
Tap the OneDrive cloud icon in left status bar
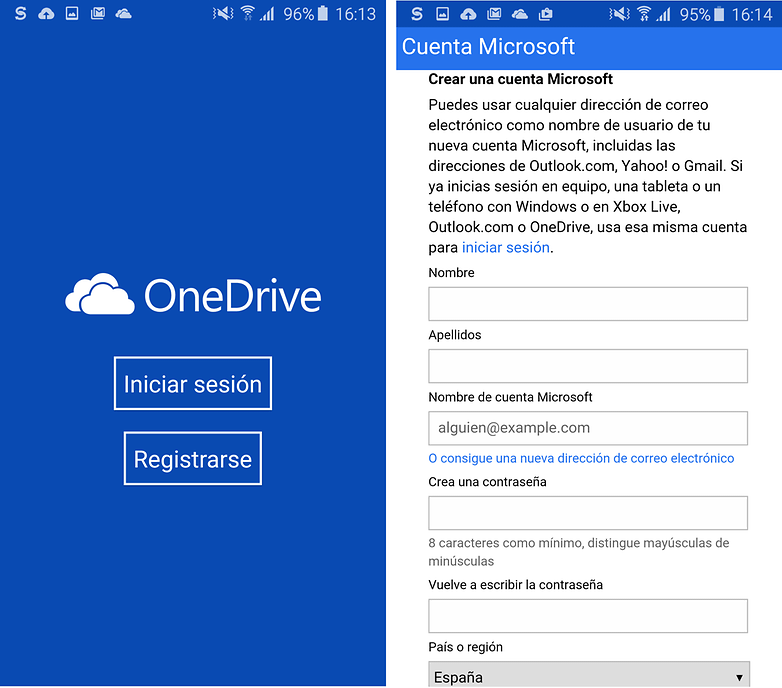coord(123,13)
